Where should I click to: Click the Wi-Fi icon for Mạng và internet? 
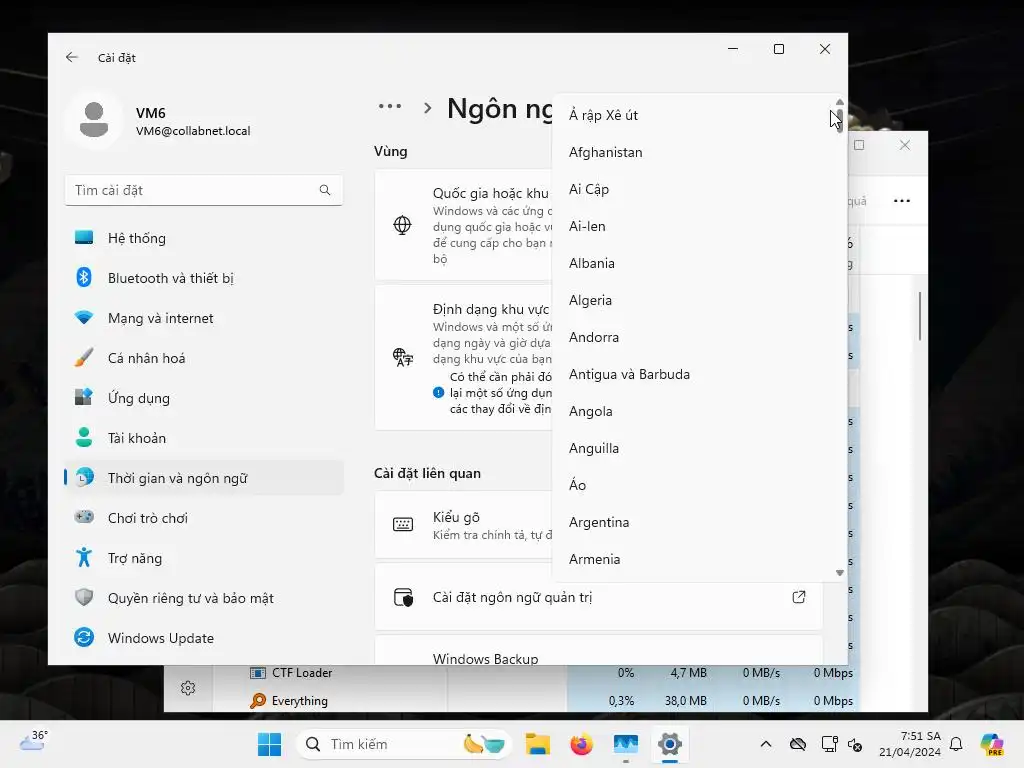[84, 317]
